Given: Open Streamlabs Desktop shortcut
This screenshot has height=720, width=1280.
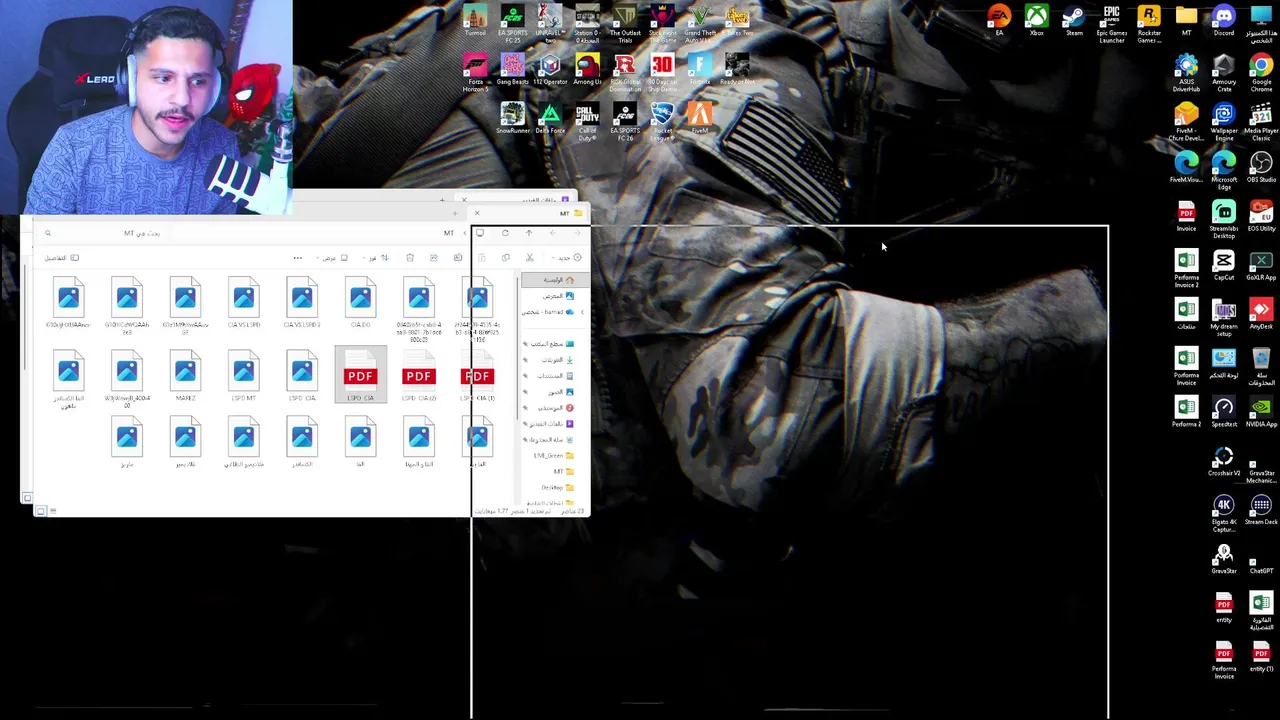Looking at the screenshot, I should (1224, 220).
